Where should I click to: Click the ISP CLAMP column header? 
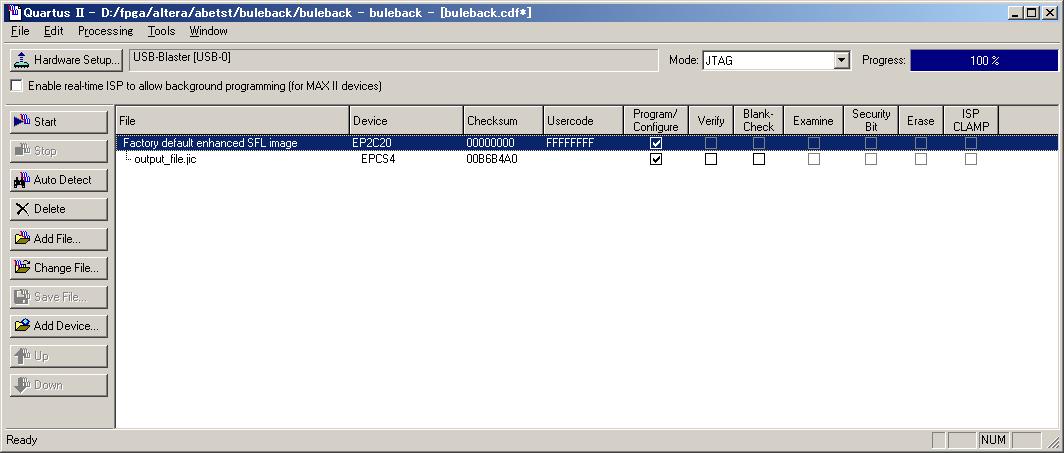[971, 121]
